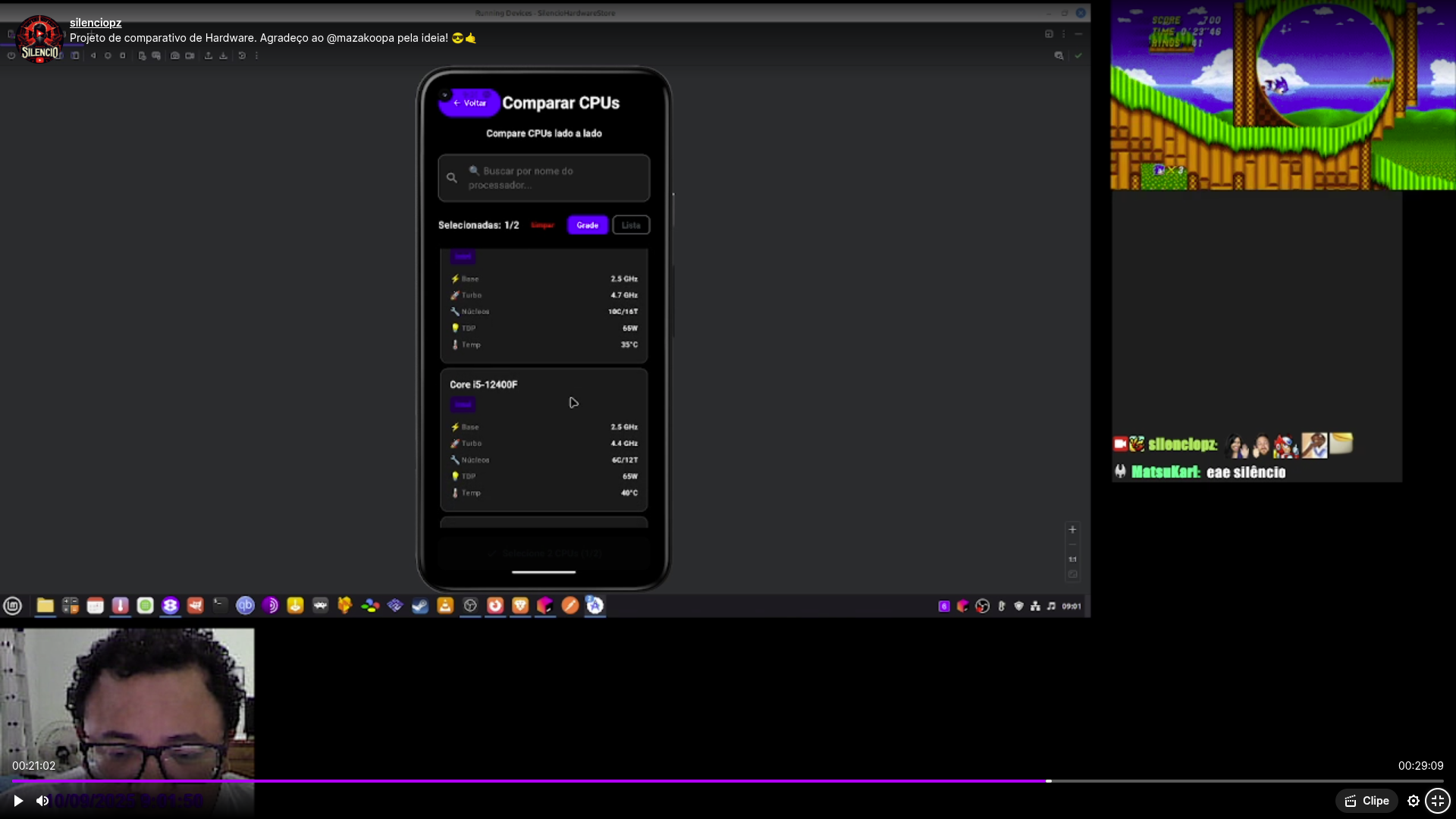Focus the processor search field
The height and width of the screenshot is (819, 1456).
coord(544,178)
